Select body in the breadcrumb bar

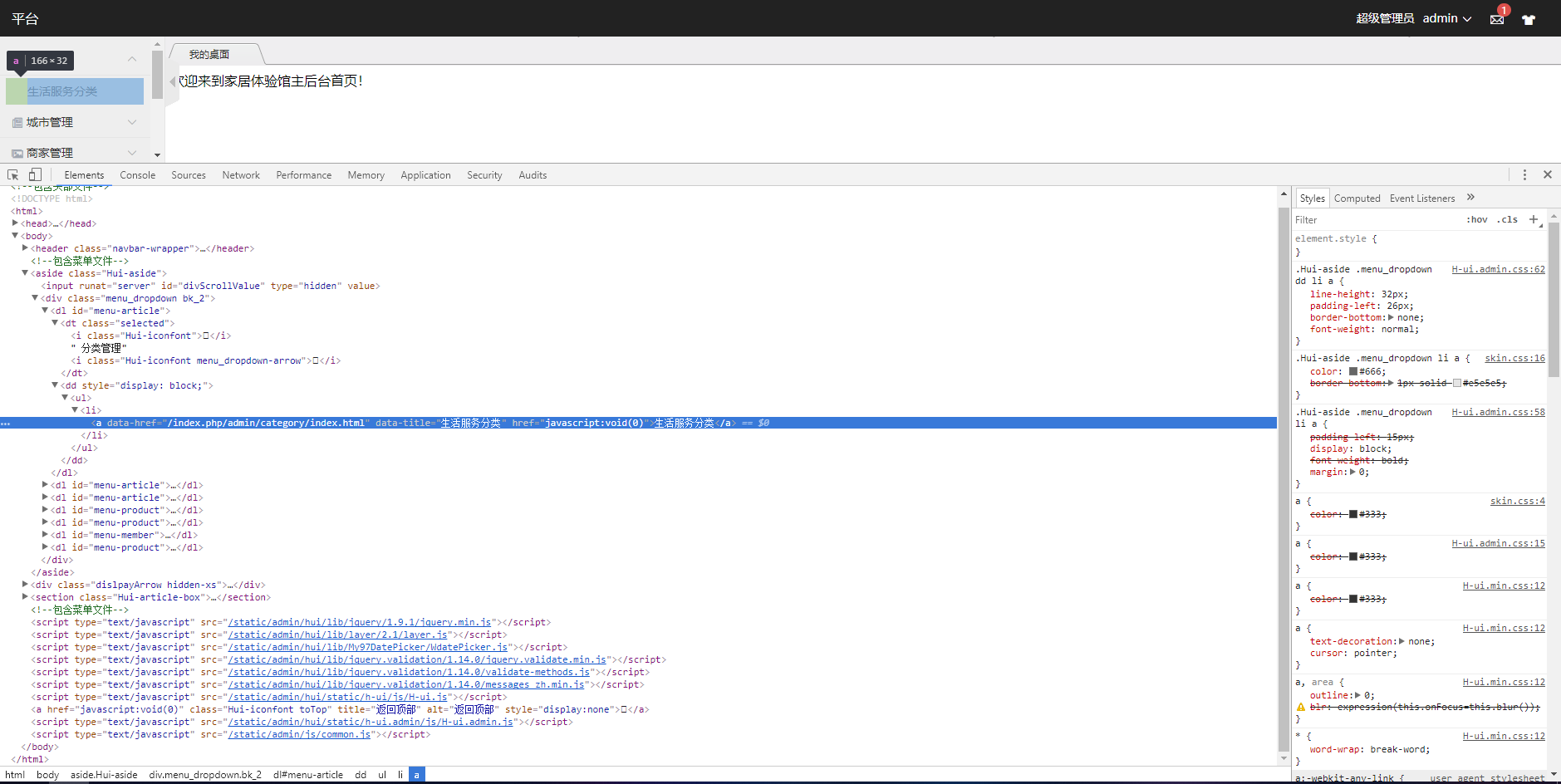(x=48, y=775)
